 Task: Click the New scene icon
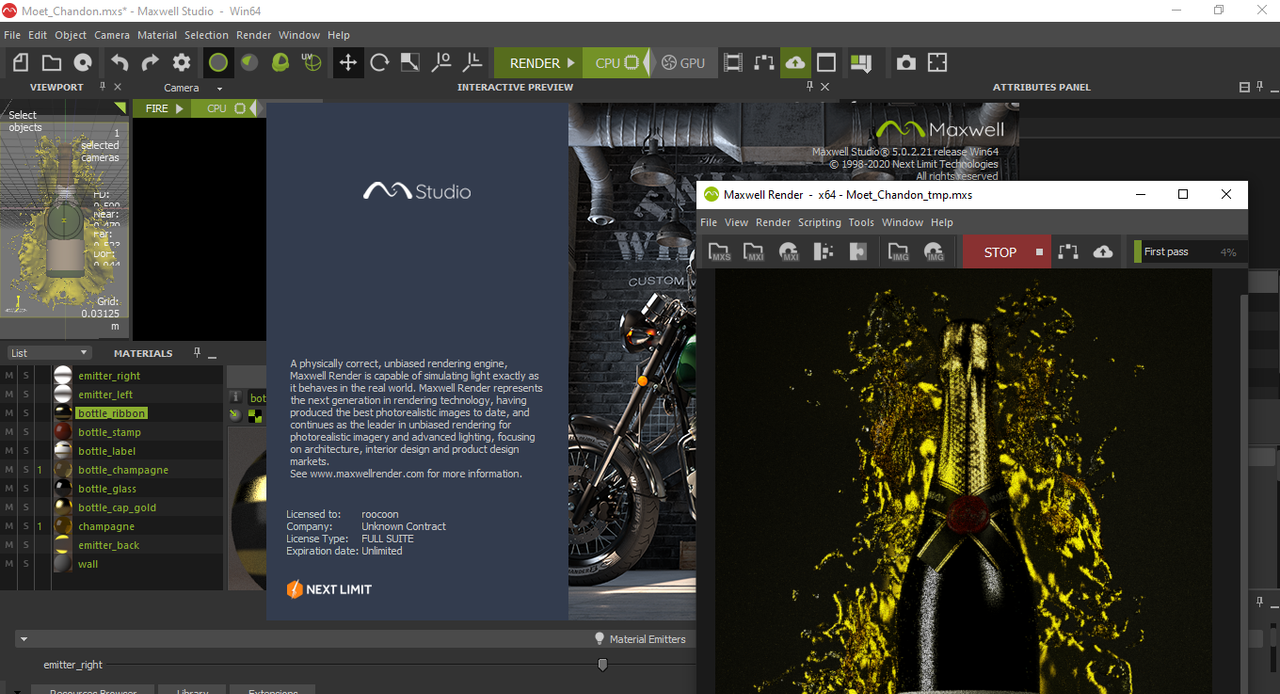[21, 63]
